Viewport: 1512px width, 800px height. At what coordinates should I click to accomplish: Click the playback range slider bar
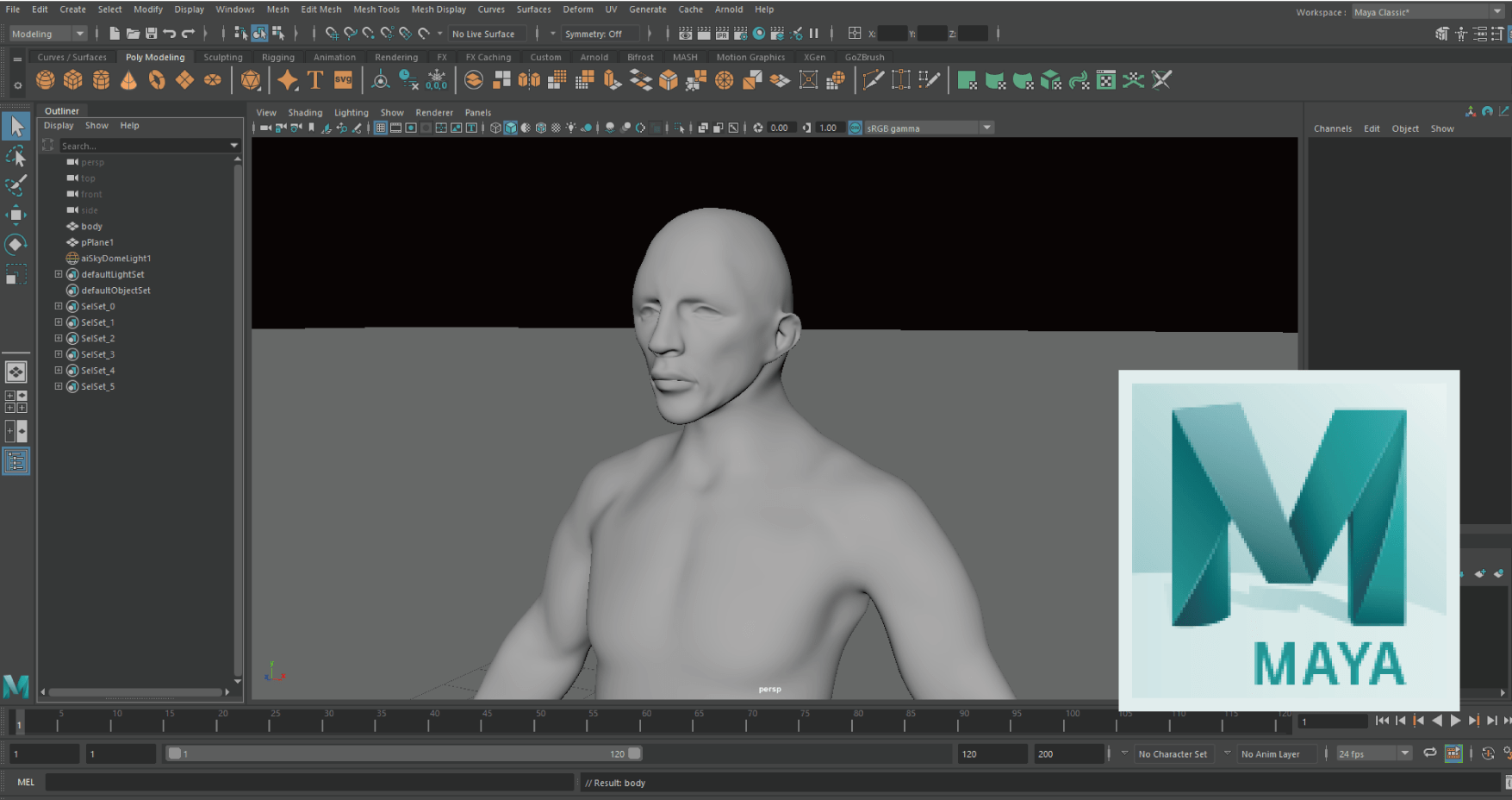point(404,753)
